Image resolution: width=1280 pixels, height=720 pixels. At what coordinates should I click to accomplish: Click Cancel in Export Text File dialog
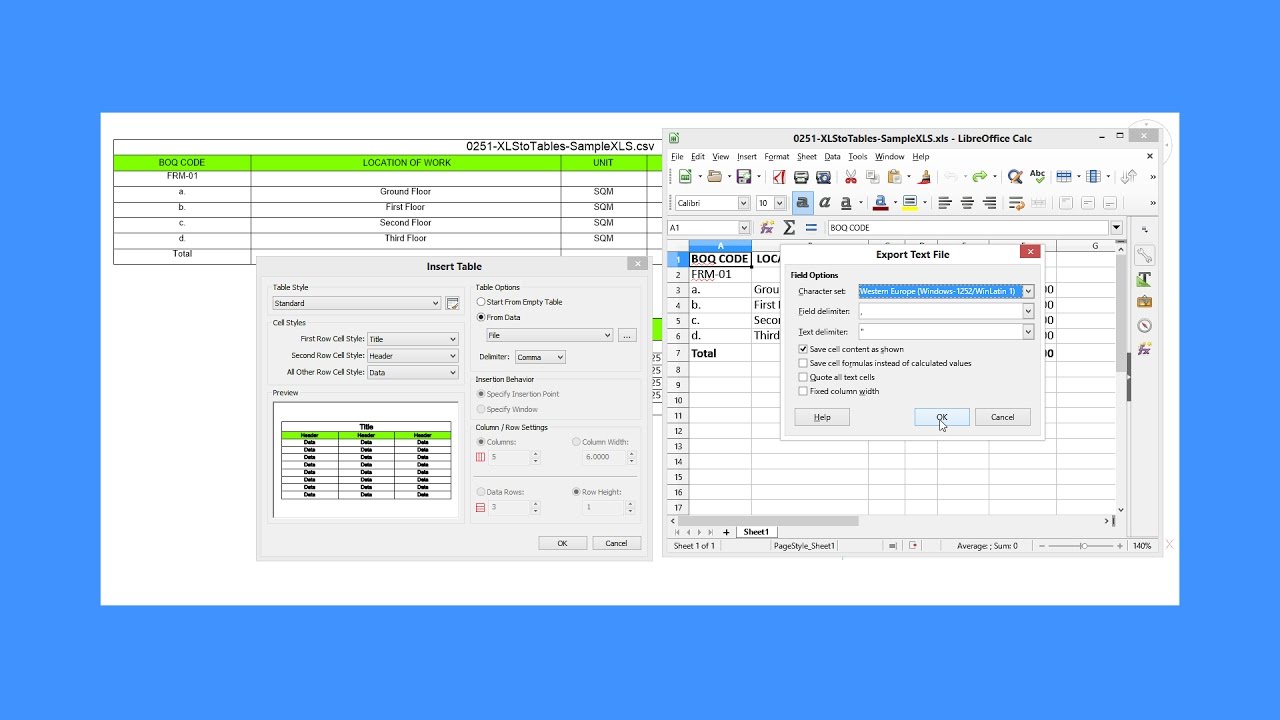coord(1003,417)
